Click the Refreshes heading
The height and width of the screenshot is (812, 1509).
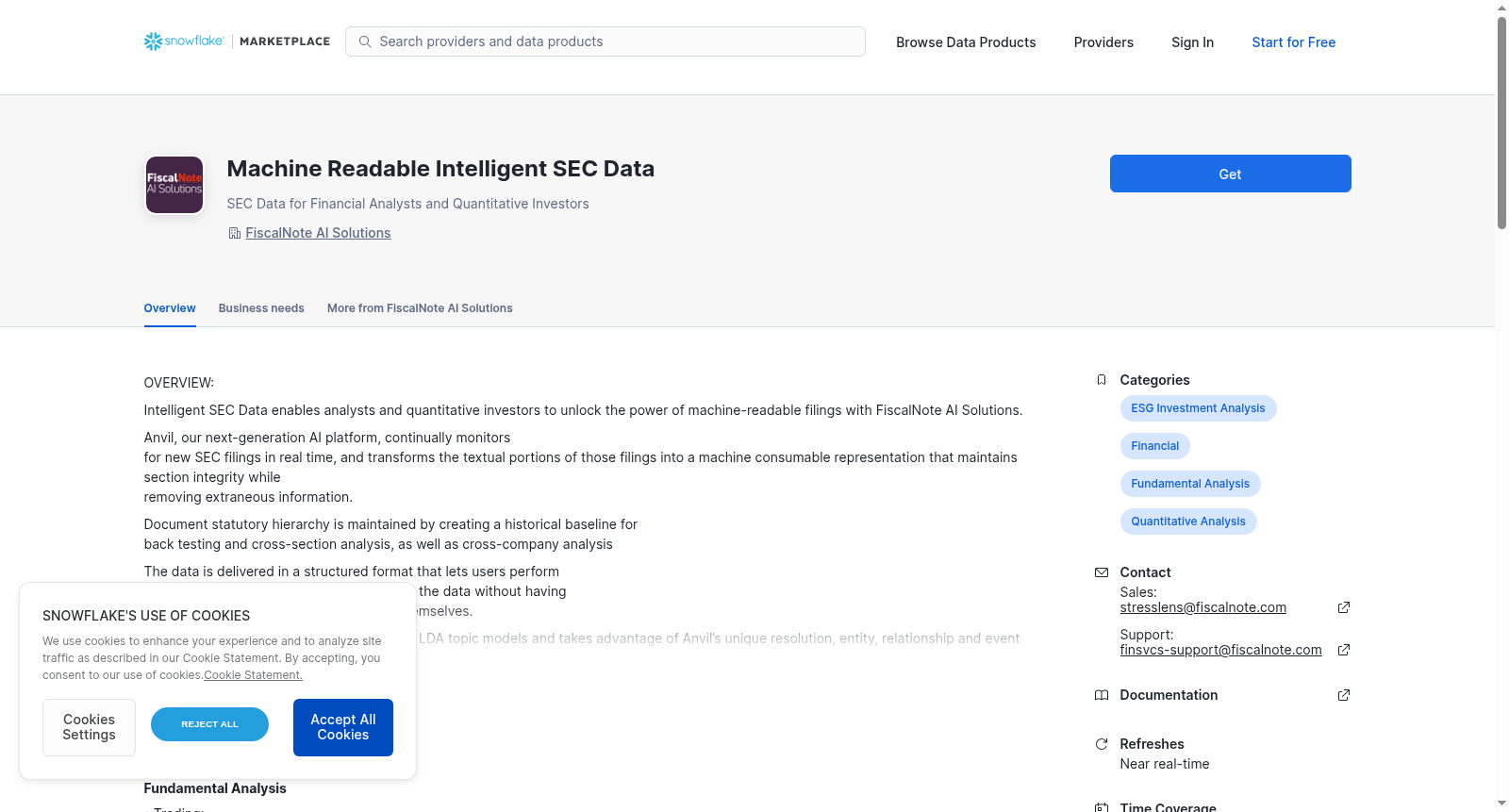pyautogui.click(x=1152, y=744)
